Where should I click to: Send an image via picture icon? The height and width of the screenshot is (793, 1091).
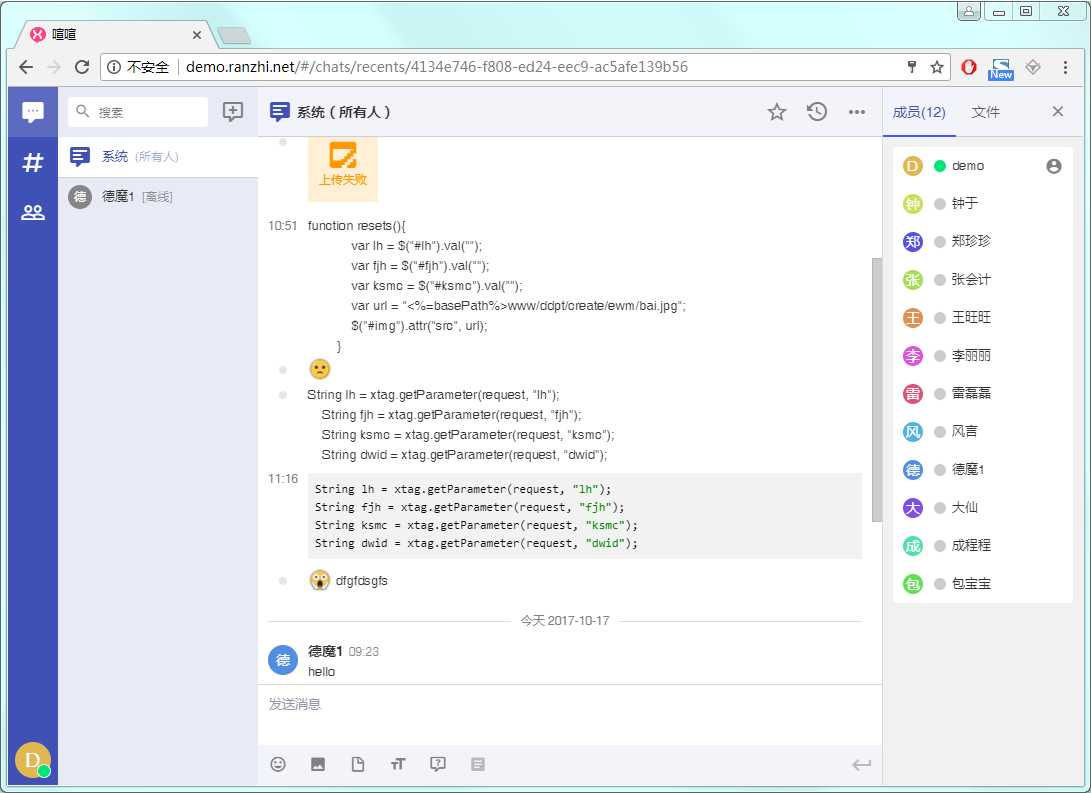[x=317, y=764]
